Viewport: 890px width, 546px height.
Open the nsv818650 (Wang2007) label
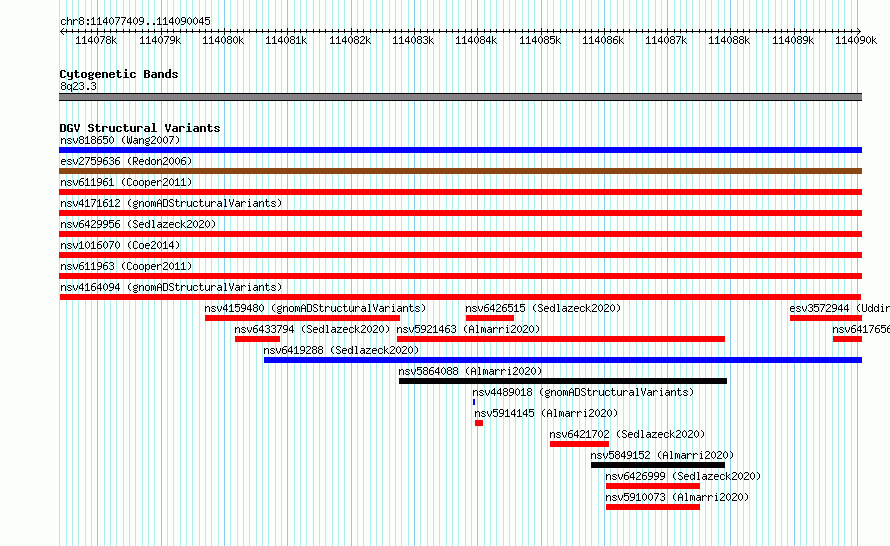[x=120, y=140]
